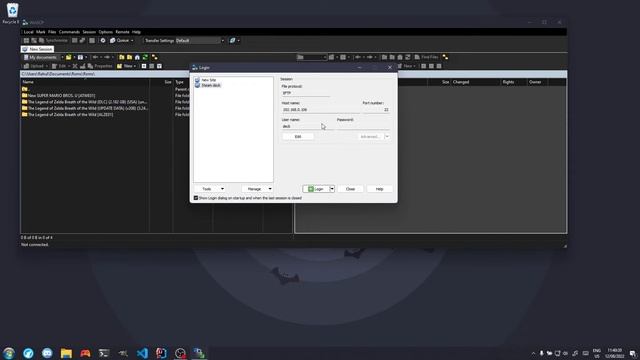Viewport: 640px width, 360px height.
Task: Click the Advanced button
Action: tap(371, 137)
